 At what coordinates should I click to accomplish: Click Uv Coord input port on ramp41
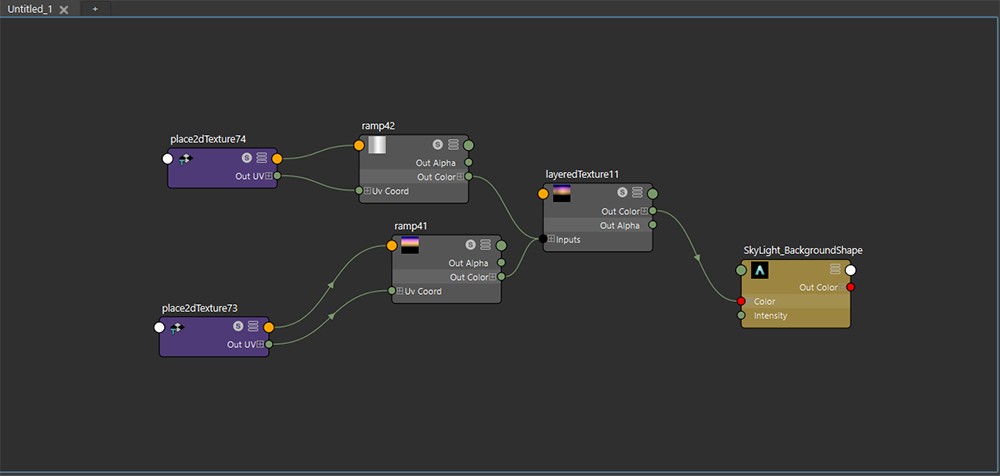point(392,290)
